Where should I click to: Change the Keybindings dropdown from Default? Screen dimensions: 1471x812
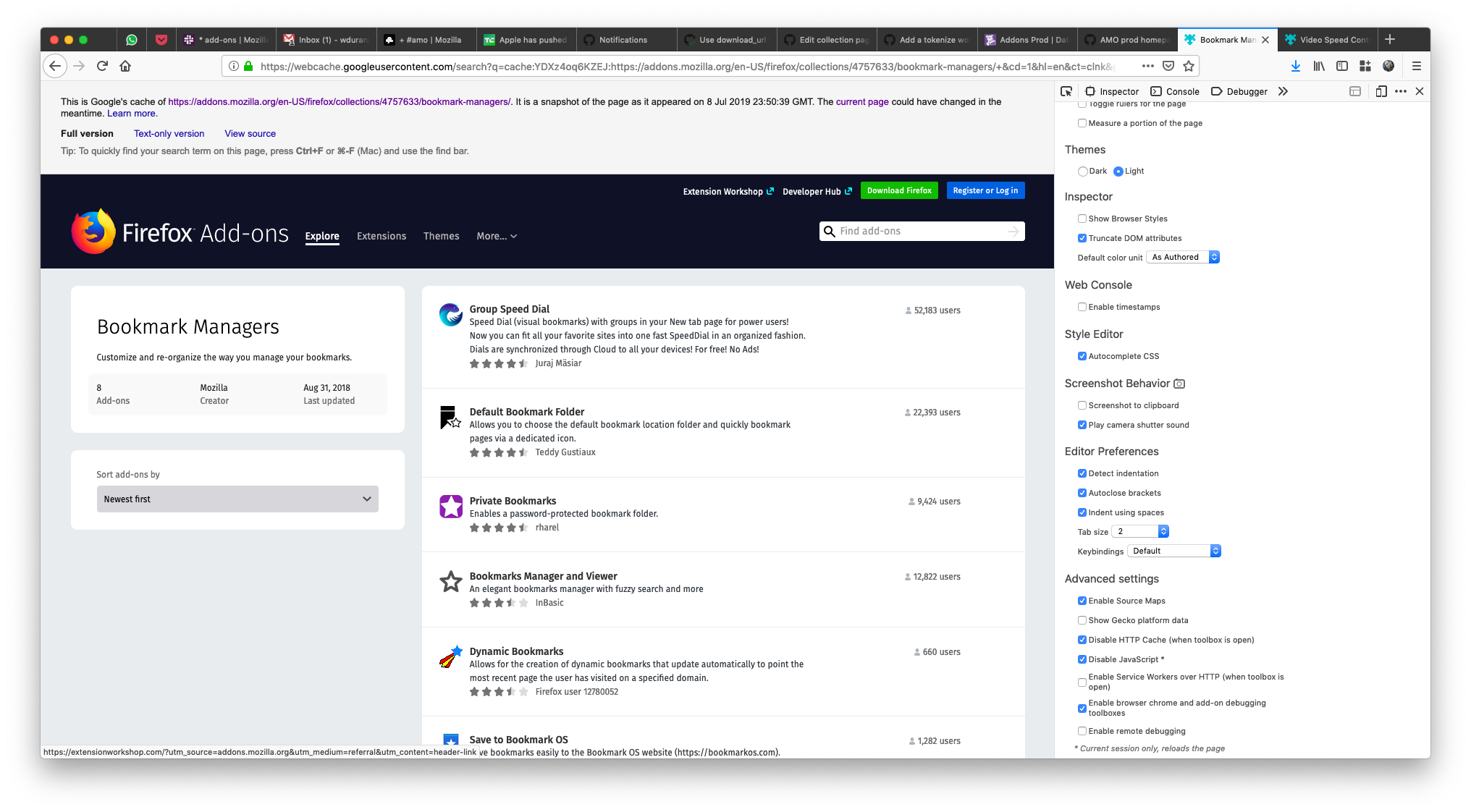click(x=1173, y=551)
